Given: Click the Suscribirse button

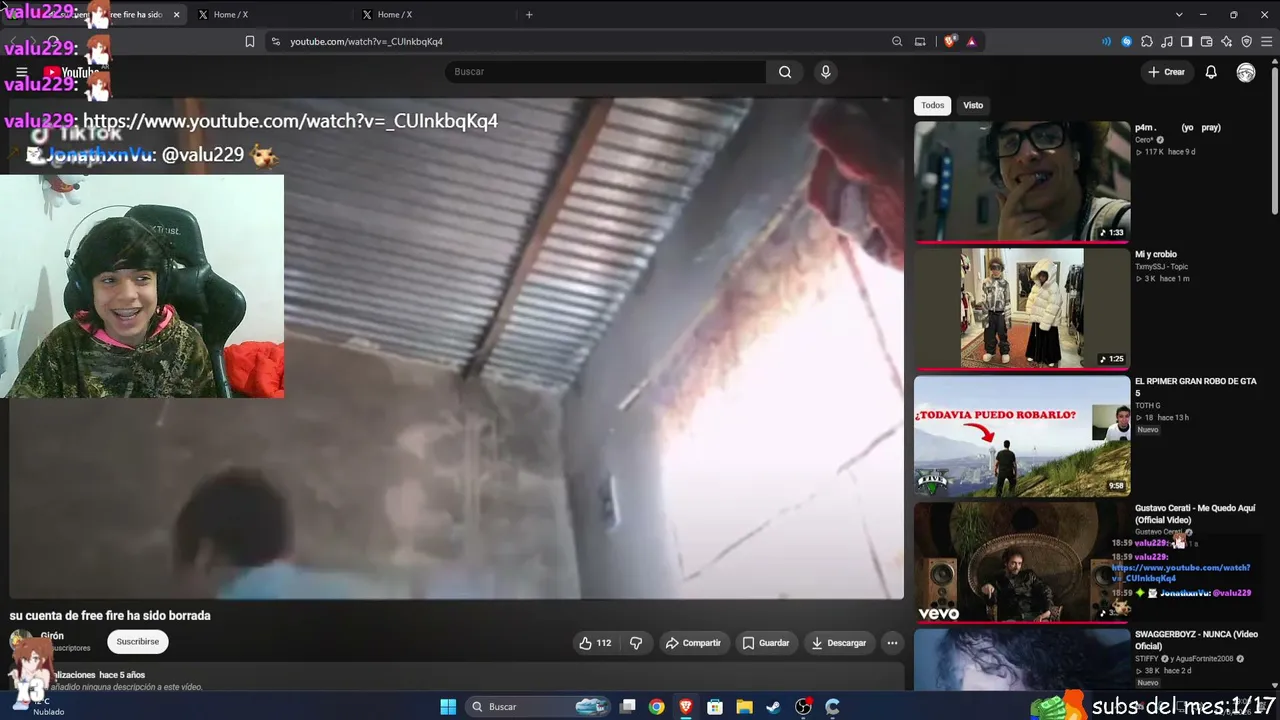Looking at the screenshot, I should point(137,642).
